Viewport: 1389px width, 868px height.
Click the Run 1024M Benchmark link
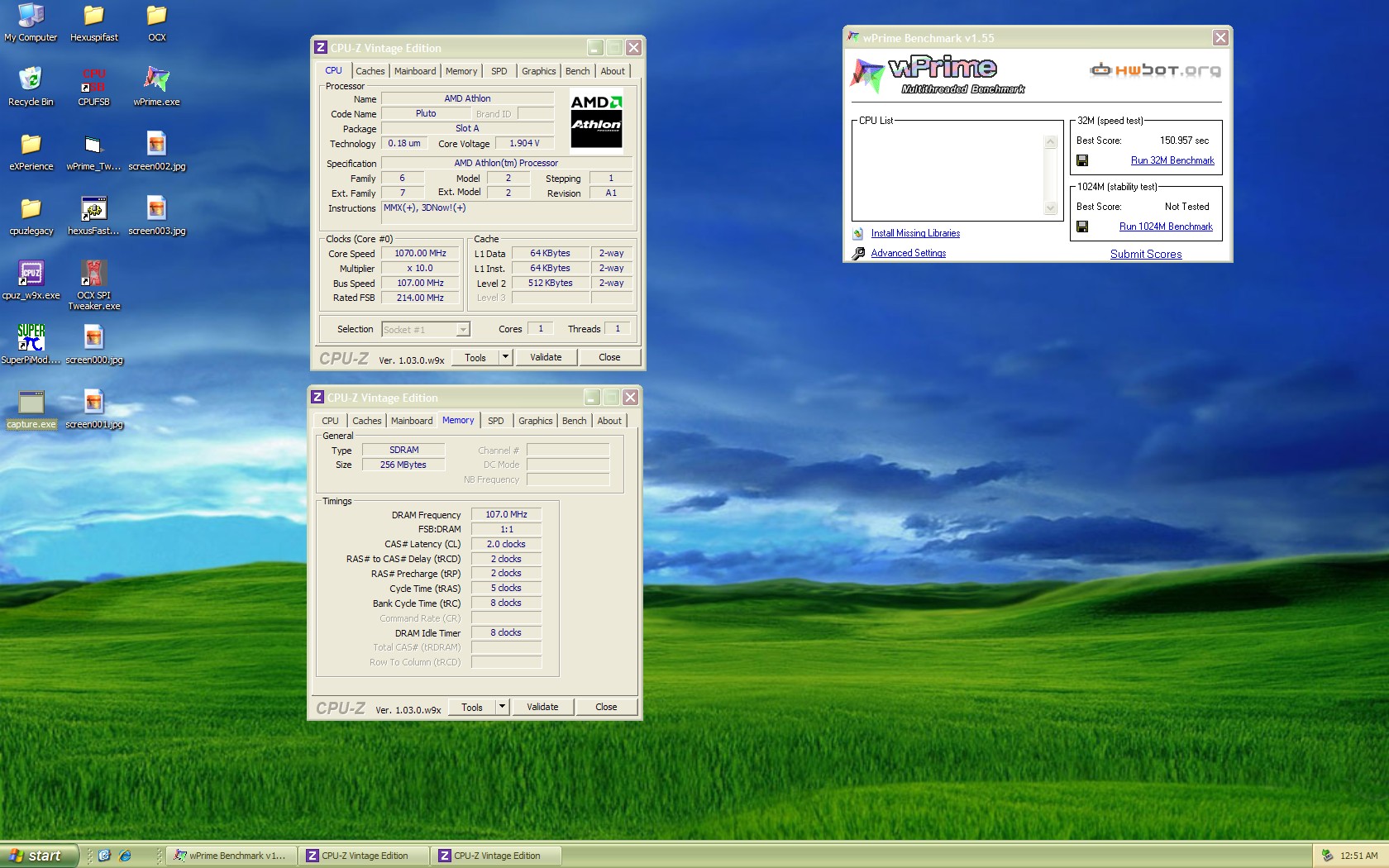click(x=1166, y=227)
